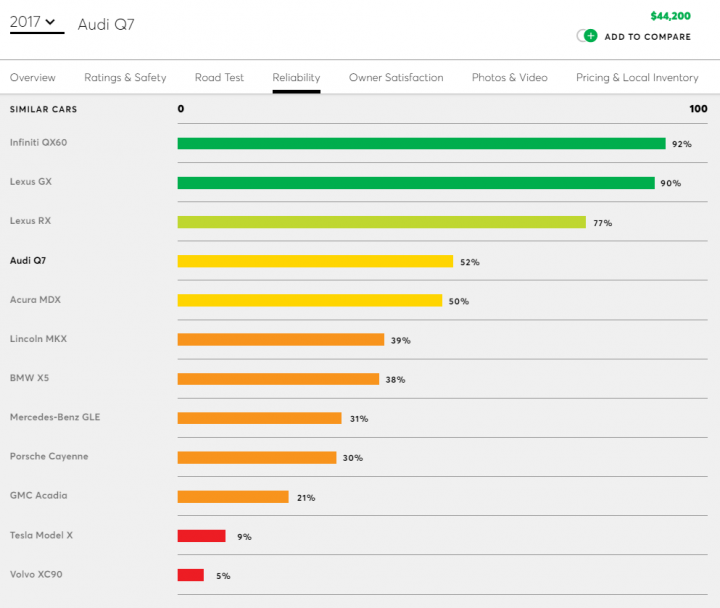720x608 pixels.
Task: Click the 5% score value
Action: 223,576
